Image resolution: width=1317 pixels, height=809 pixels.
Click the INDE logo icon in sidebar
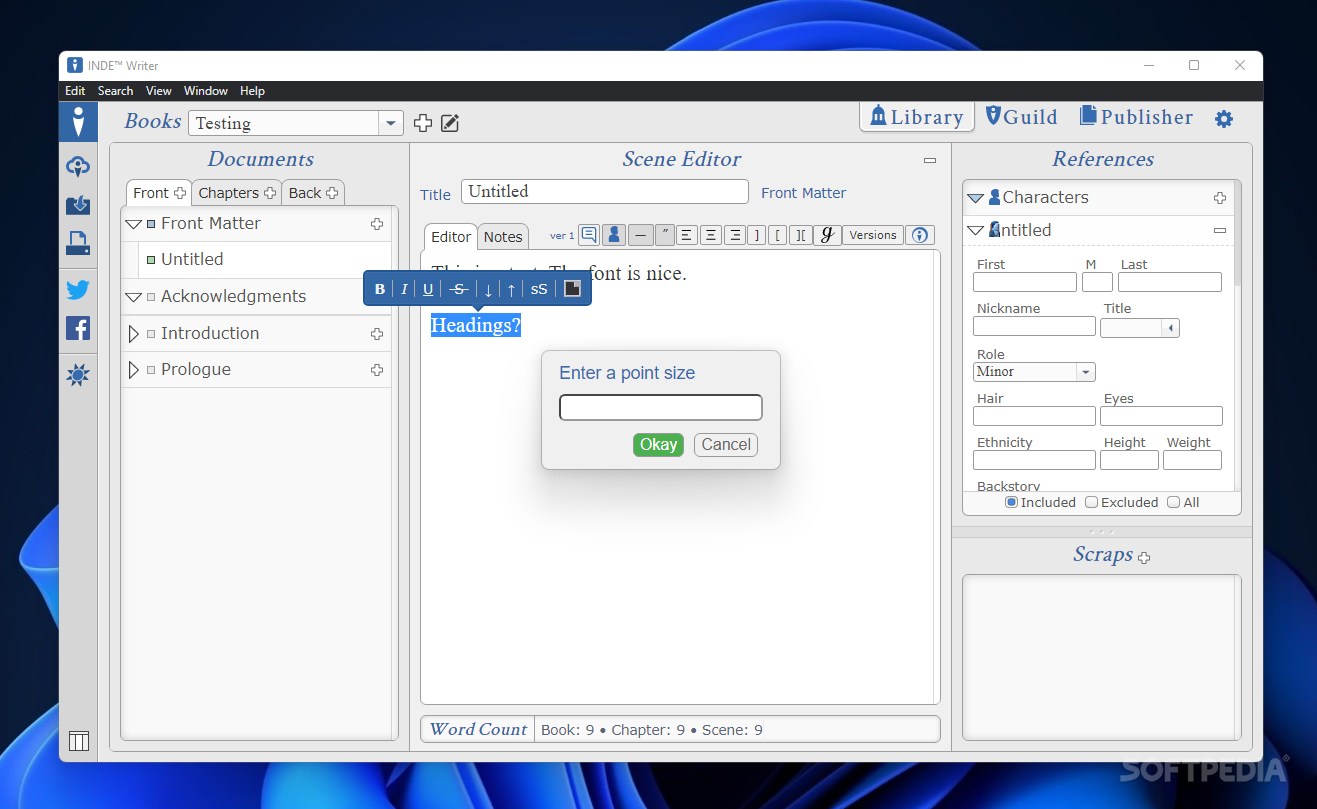coord(78,122)
